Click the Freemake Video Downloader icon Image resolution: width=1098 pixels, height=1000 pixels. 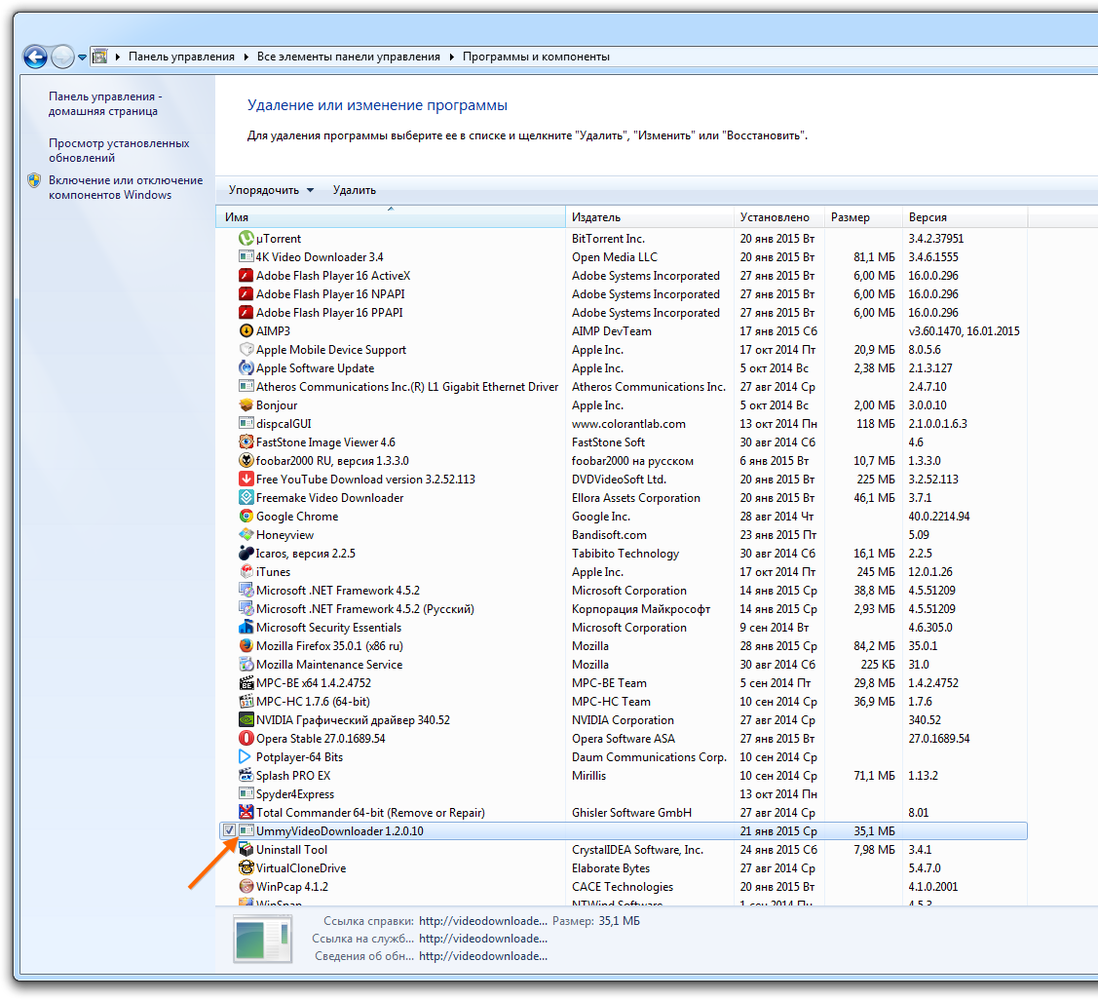(246, 498)
